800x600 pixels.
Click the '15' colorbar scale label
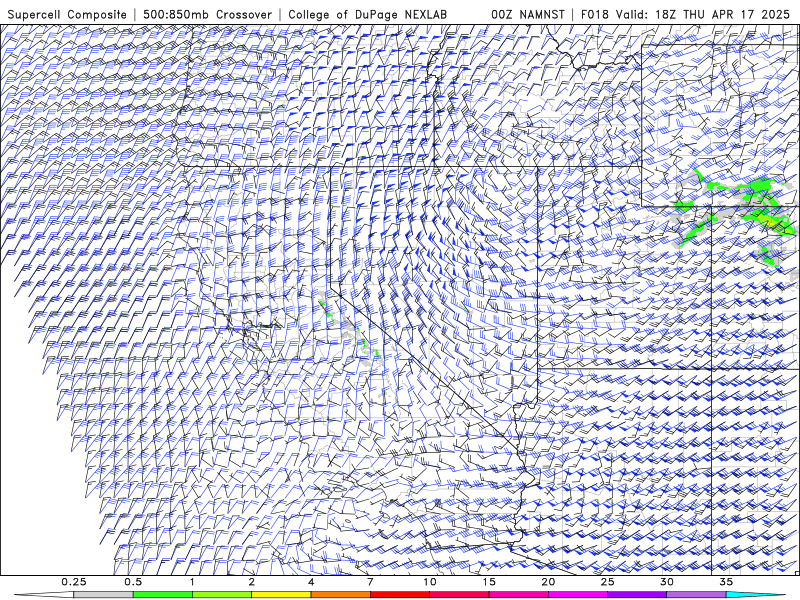point(489,582)
